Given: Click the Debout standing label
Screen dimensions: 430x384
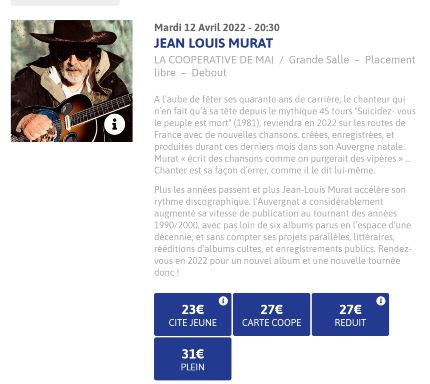Looking at the screenshot, I should click(209, 73).
